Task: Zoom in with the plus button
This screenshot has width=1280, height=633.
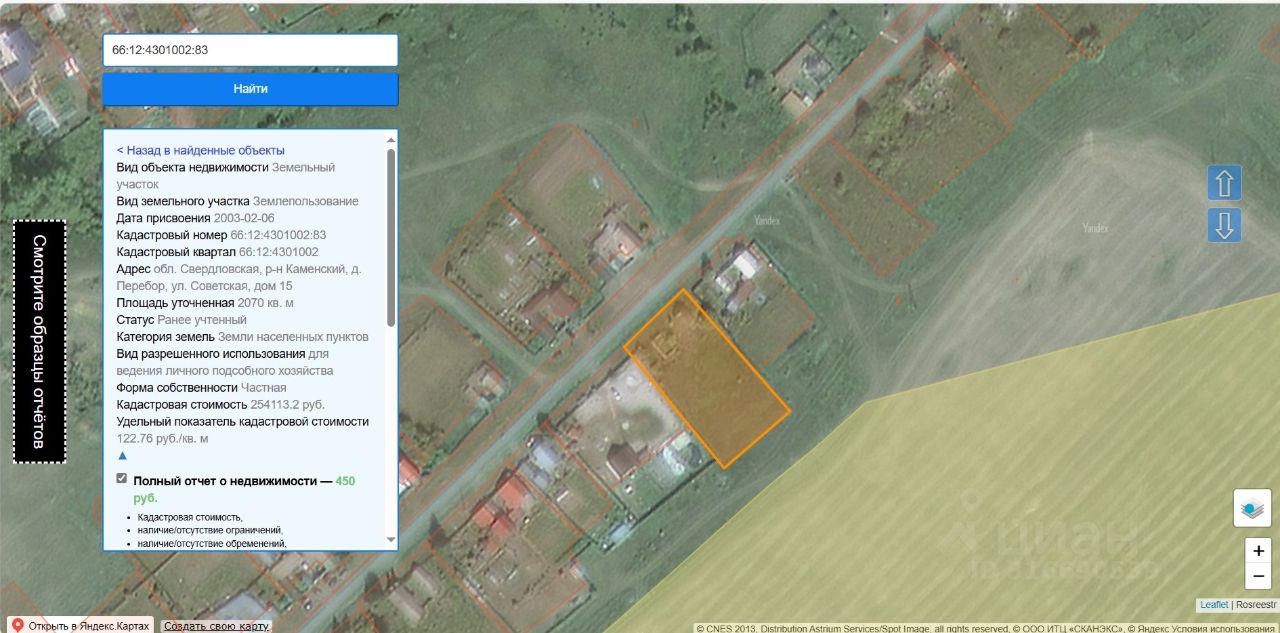Action: [x=1258, y=550]
